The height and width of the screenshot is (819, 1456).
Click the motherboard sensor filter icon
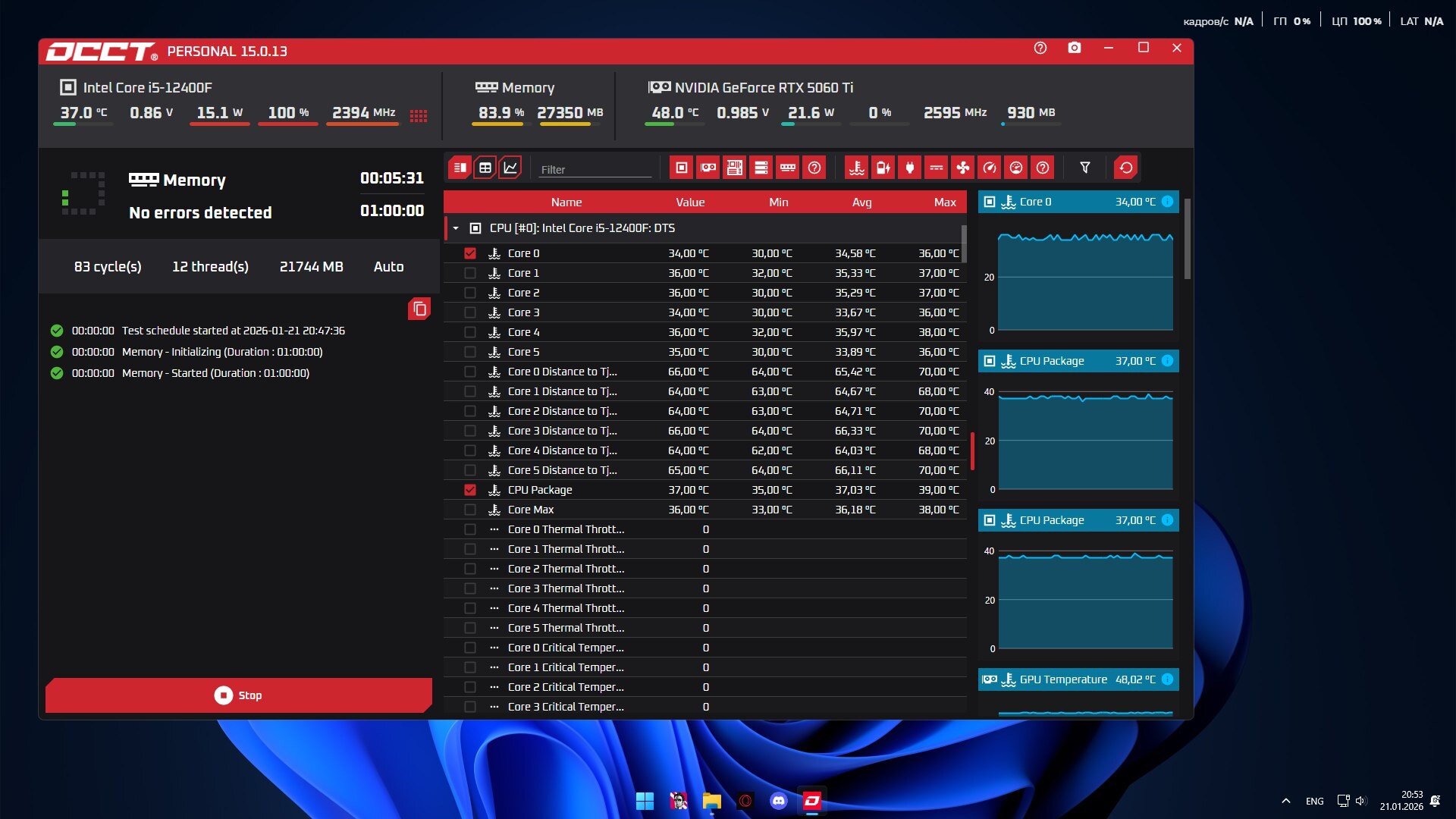(x=734, y=168)
